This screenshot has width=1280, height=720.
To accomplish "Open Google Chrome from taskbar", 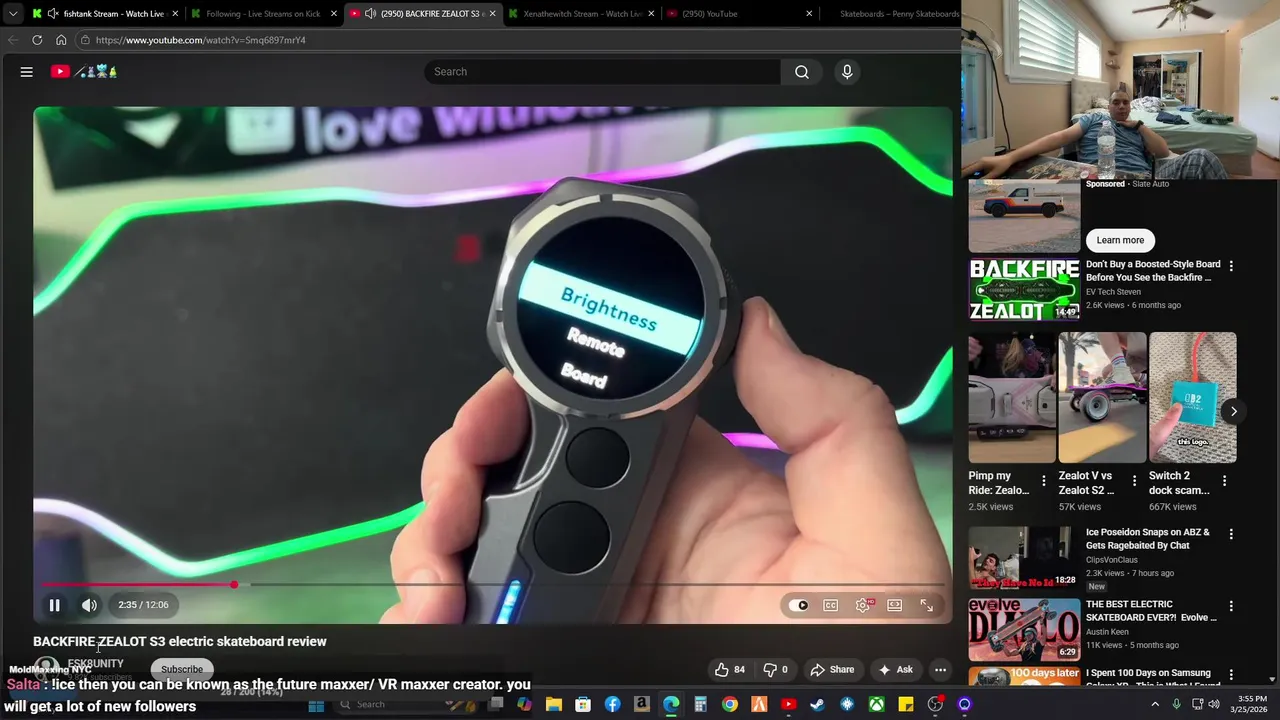I will [x=730, y=705].
